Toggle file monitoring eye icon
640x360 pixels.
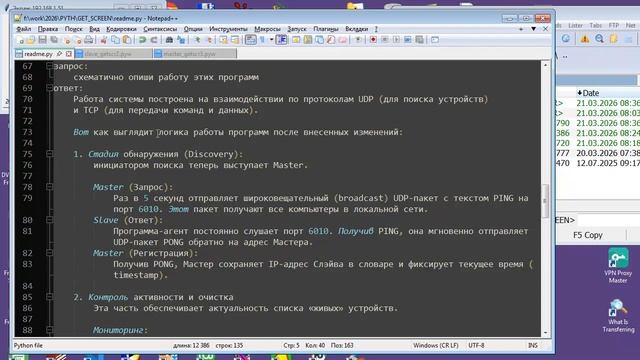click(x=358, y=40)
